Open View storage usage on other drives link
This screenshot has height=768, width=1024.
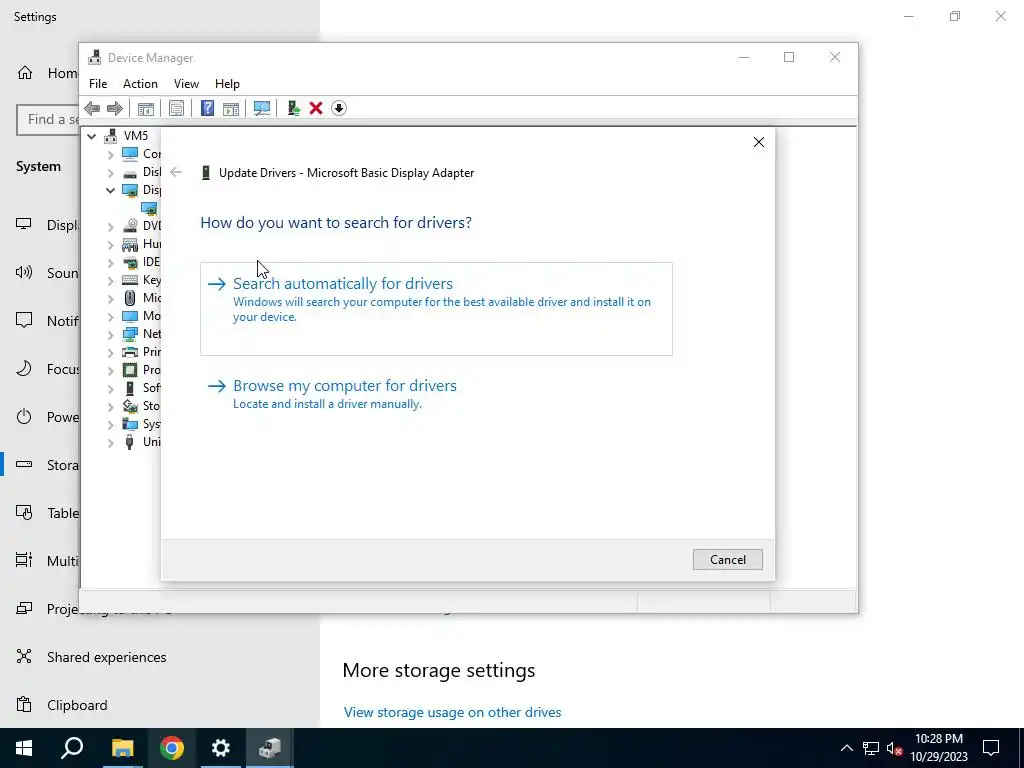452,712
